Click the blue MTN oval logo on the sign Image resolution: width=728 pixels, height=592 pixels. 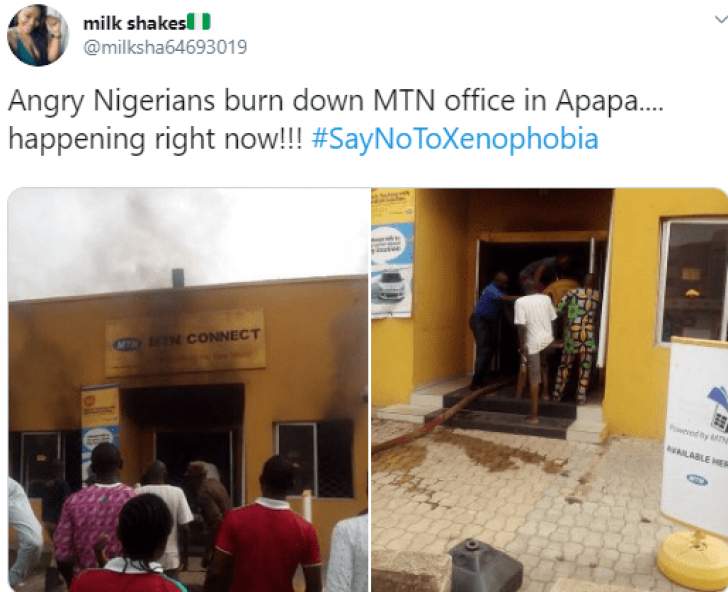click(128, 344)
